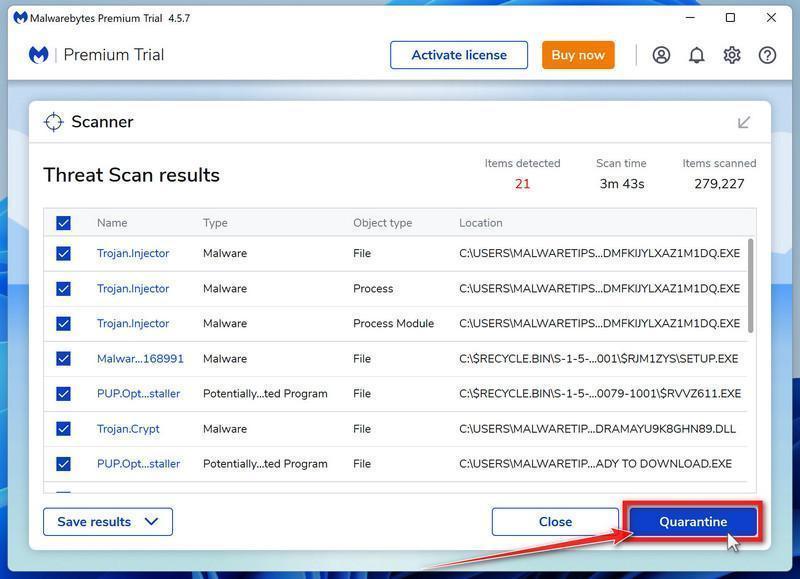
Task: Uncheck the Trojan.Injector Process row checkbox
Action: (63, 289)
